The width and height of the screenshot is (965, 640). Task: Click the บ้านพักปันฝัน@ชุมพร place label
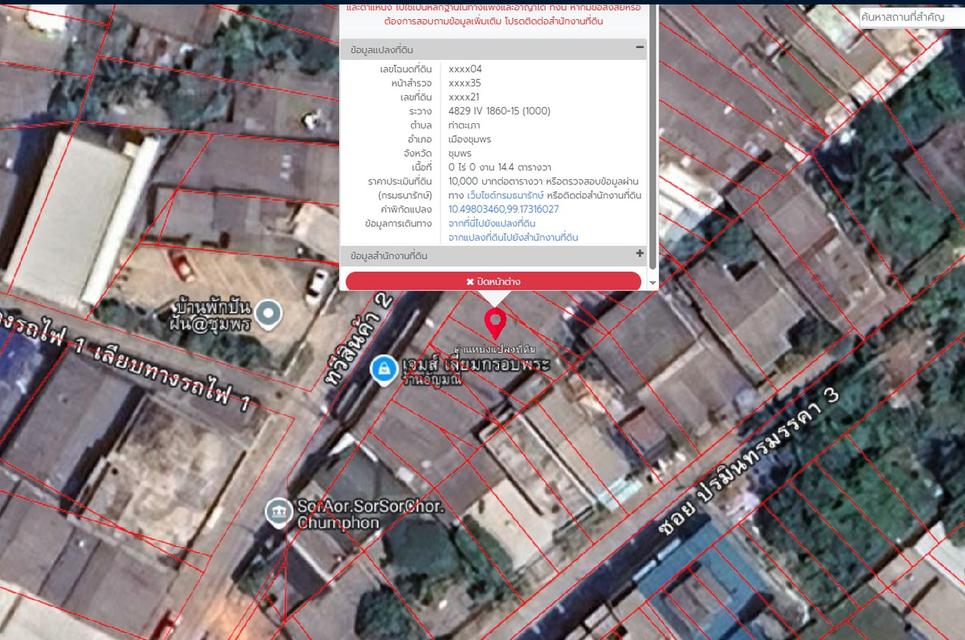211,314
